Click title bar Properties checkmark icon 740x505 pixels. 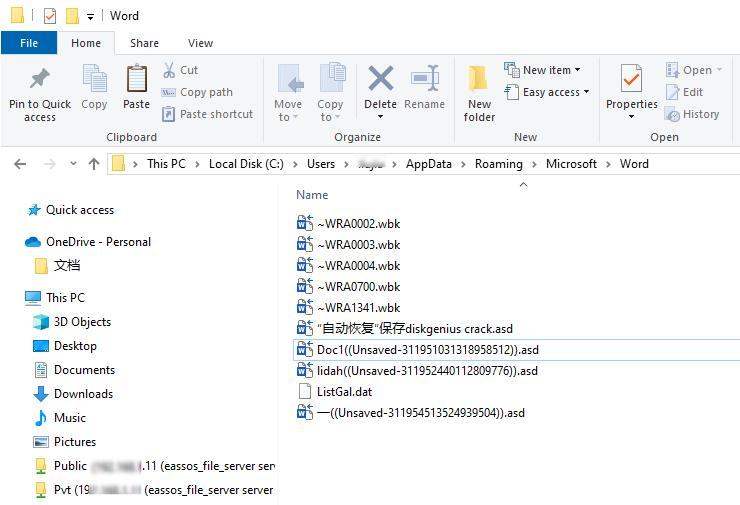point(50,16)
